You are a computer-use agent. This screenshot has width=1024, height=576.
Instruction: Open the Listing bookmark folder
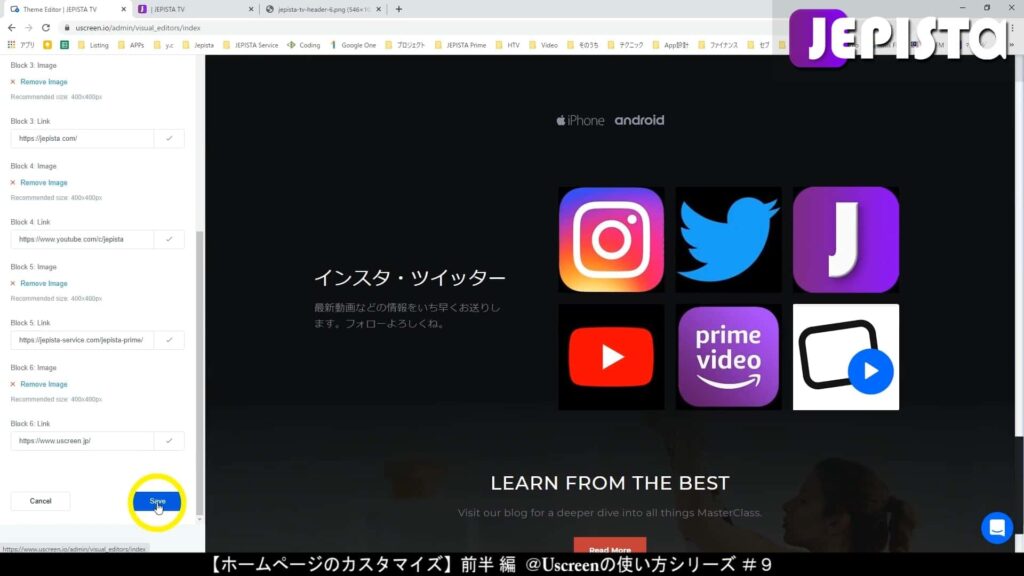click(x=93, y=45)
